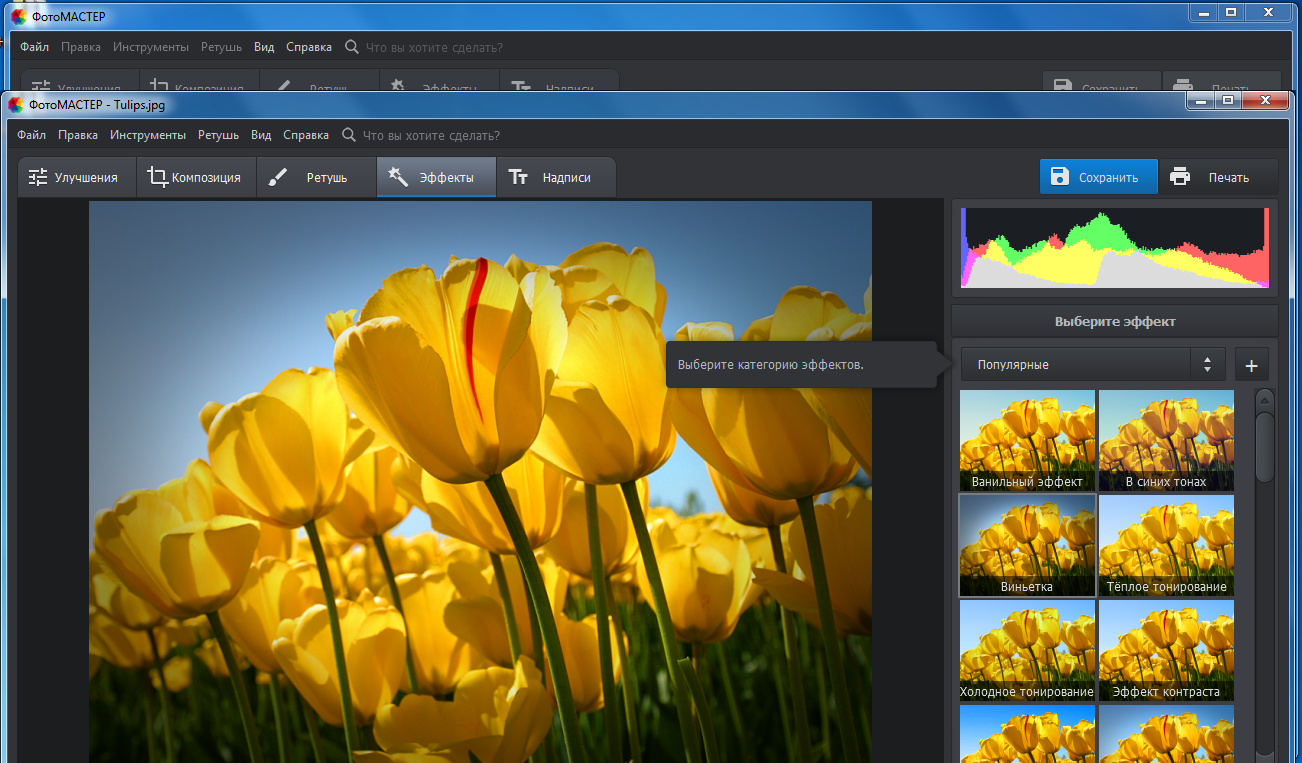1302x763 pixels.
Task: Open Правка menu in Tulips.jpg window
Action: [78, 135]
